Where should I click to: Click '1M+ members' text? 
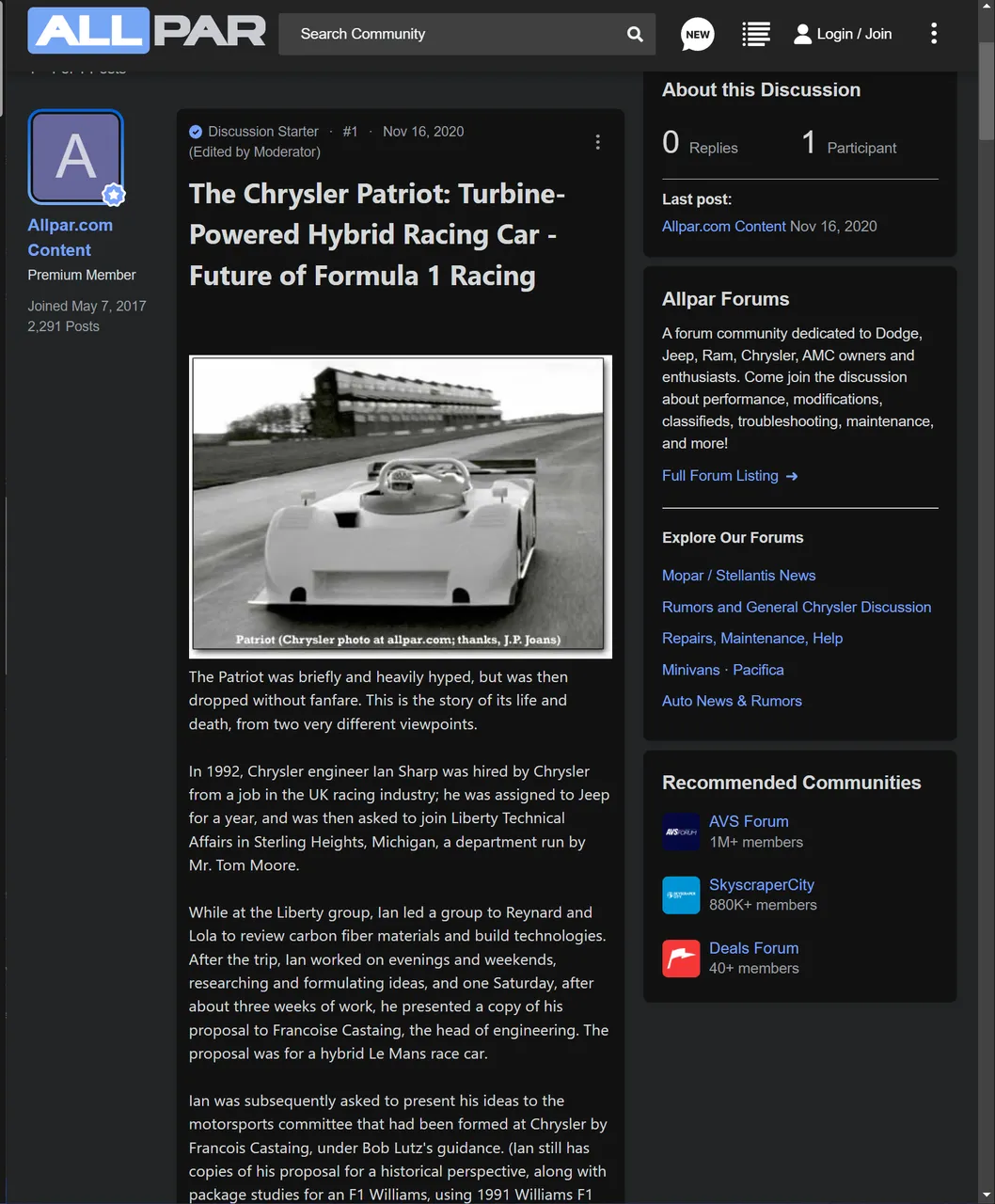756,843
